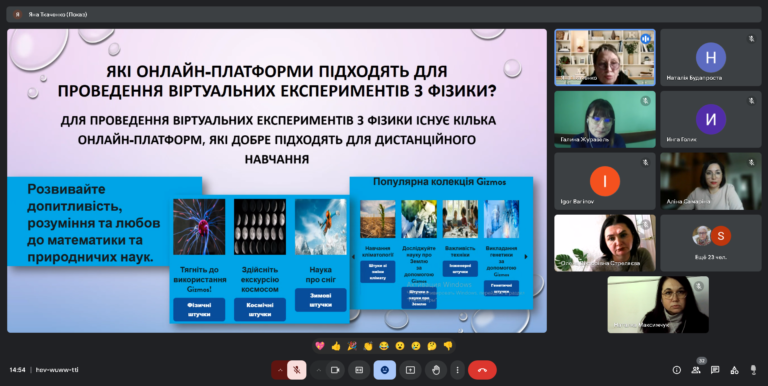Send the thinking face reaction
The image size is (768, 386).
432,346
